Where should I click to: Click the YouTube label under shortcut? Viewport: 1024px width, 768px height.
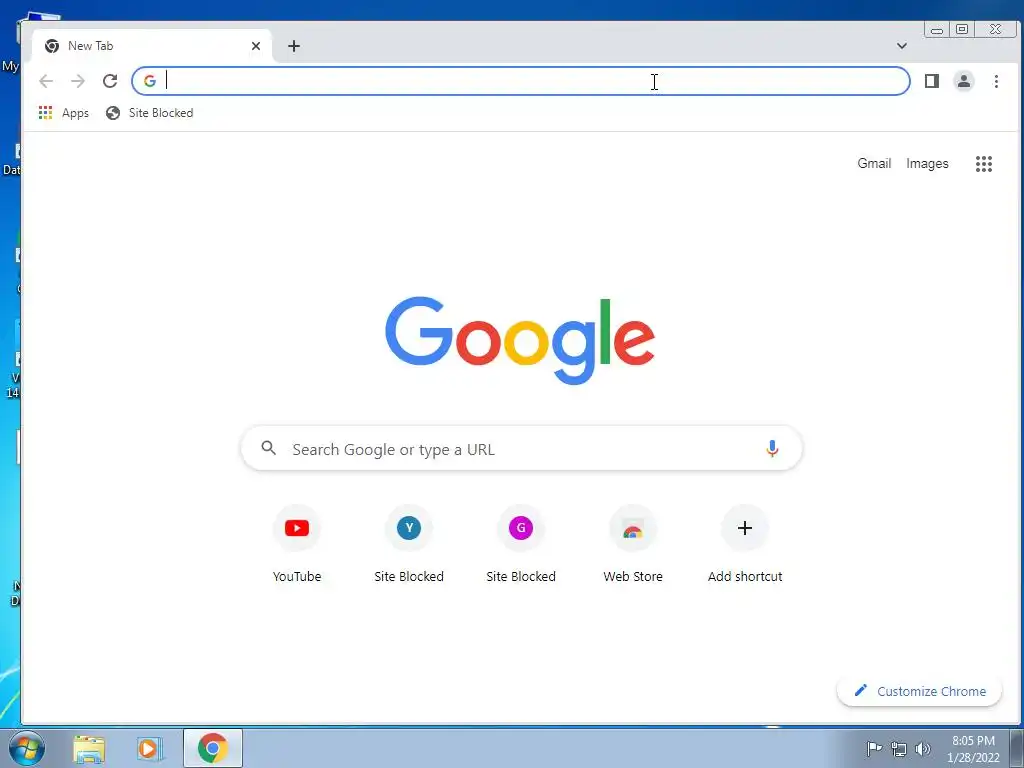297,576
